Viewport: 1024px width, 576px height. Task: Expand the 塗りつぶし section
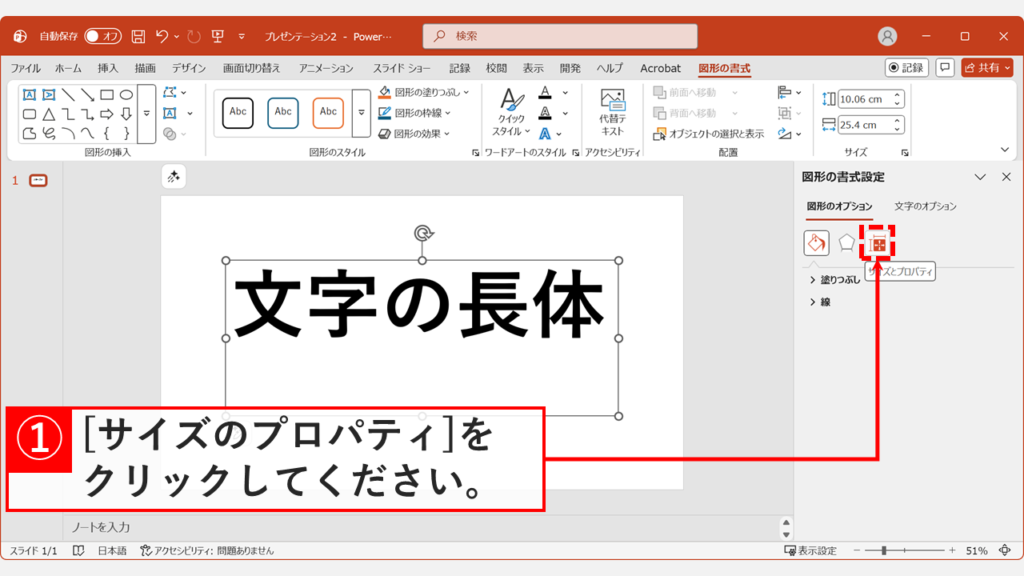pyautogui.click(x=840, y=278)
